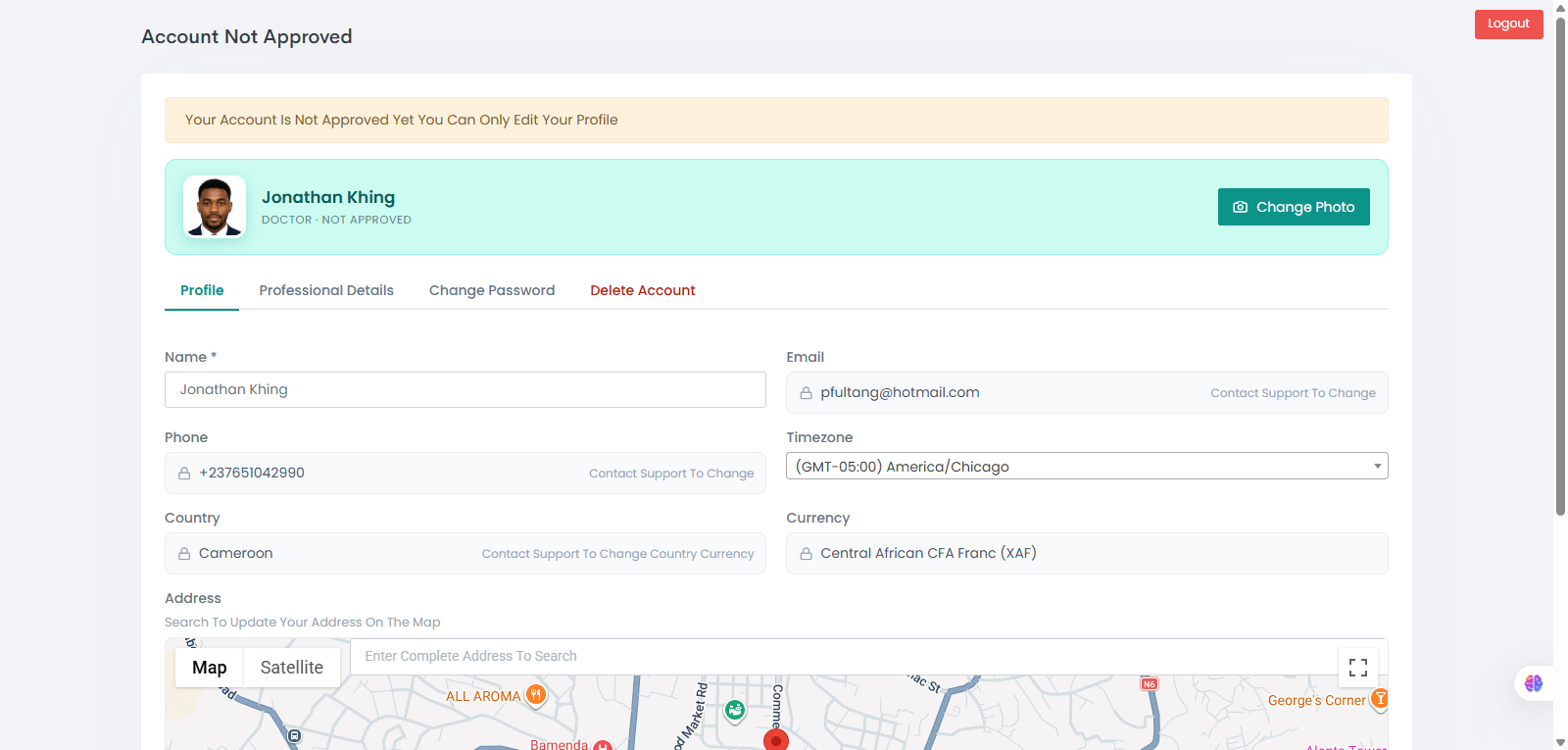1568x750 pixels.
Task: Focus the Name input field
Action: tap(465, 389)
